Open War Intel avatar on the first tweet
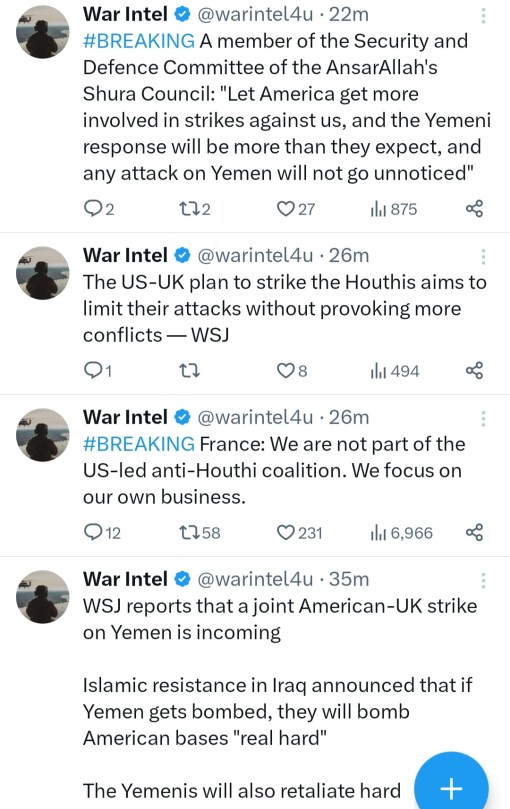This screenshot has width=510, height=809. [42, 32]
